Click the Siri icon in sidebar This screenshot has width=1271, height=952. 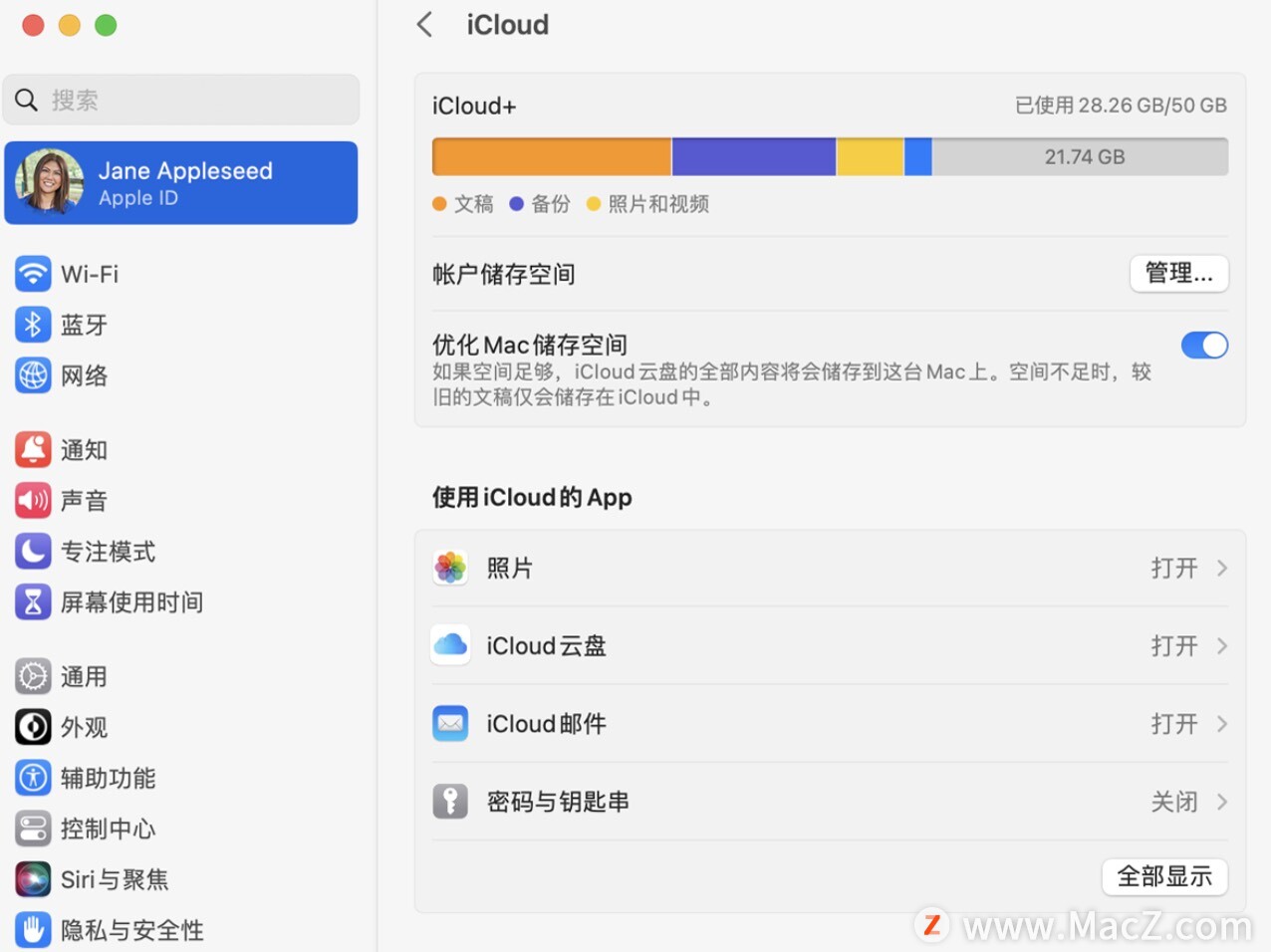(33, 879)
